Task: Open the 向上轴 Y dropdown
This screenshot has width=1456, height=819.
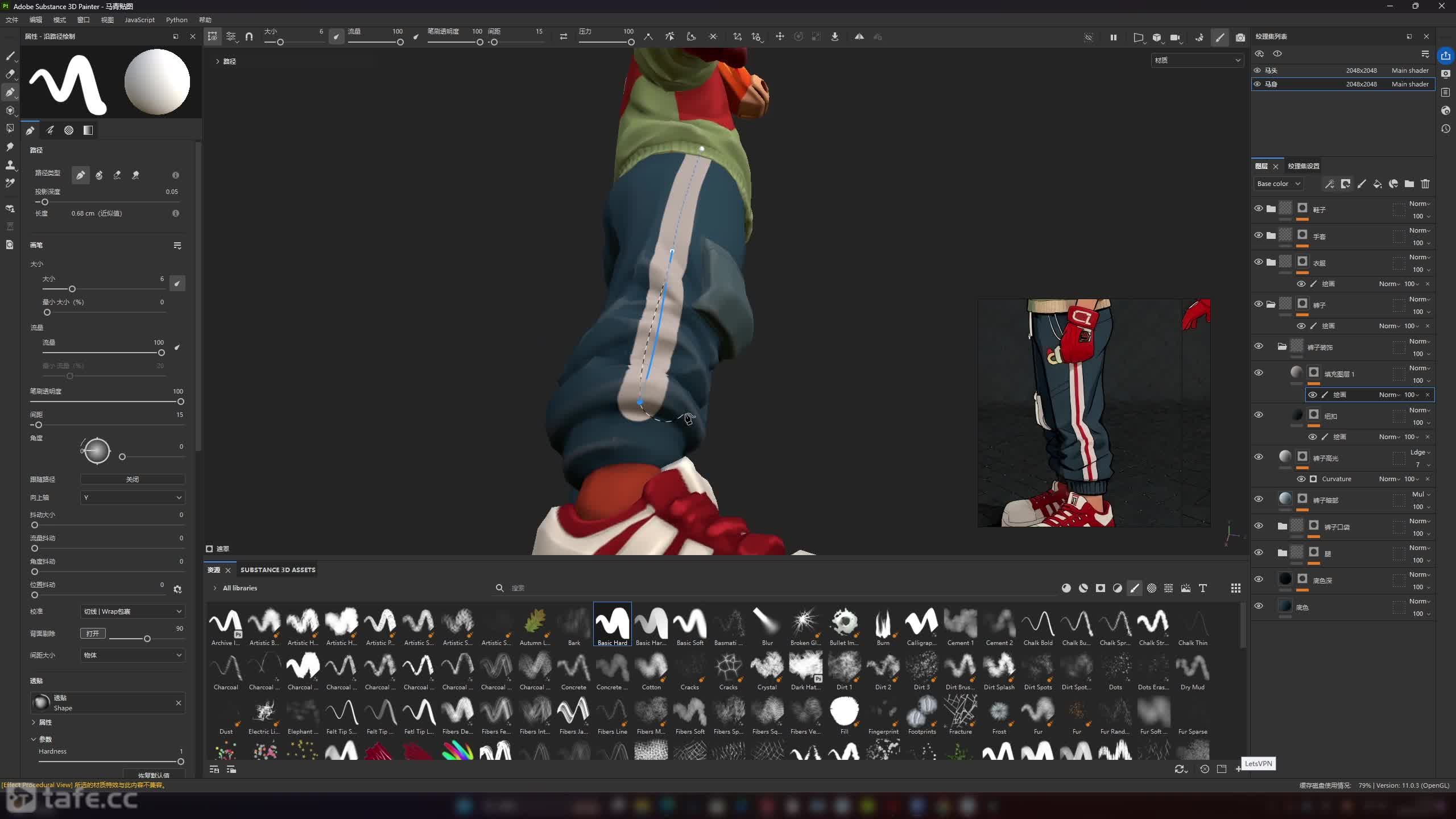Action: 132,498
